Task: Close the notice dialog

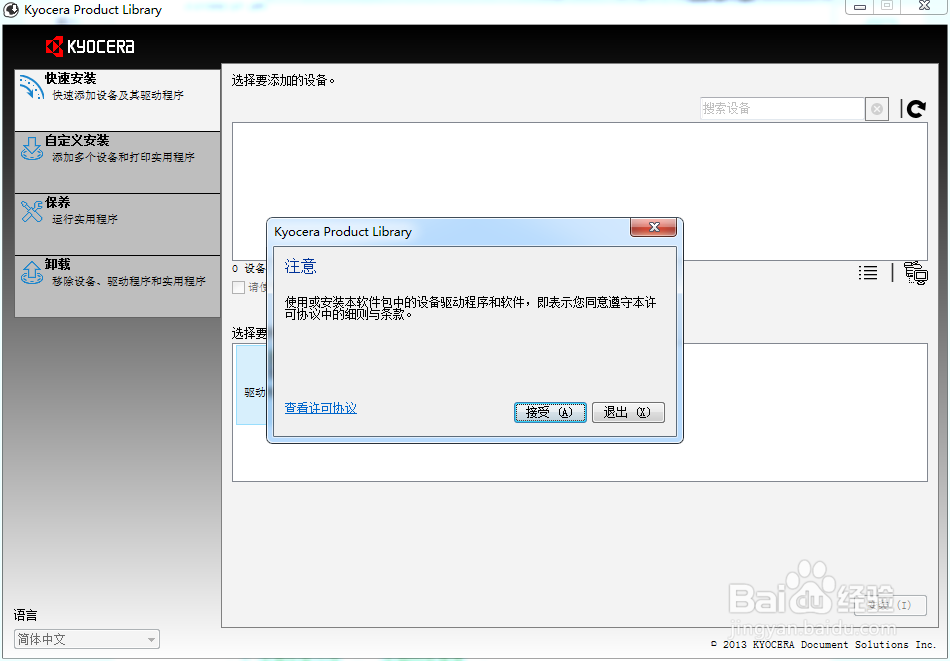Action: pyautogui.click(x=653, y=227)
